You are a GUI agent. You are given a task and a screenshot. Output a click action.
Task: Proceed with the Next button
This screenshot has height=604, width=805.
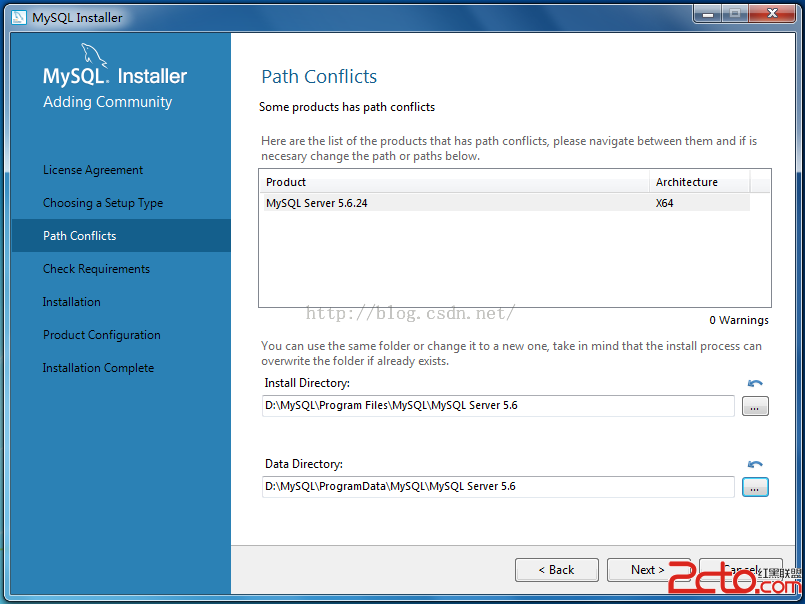point(648,570)
